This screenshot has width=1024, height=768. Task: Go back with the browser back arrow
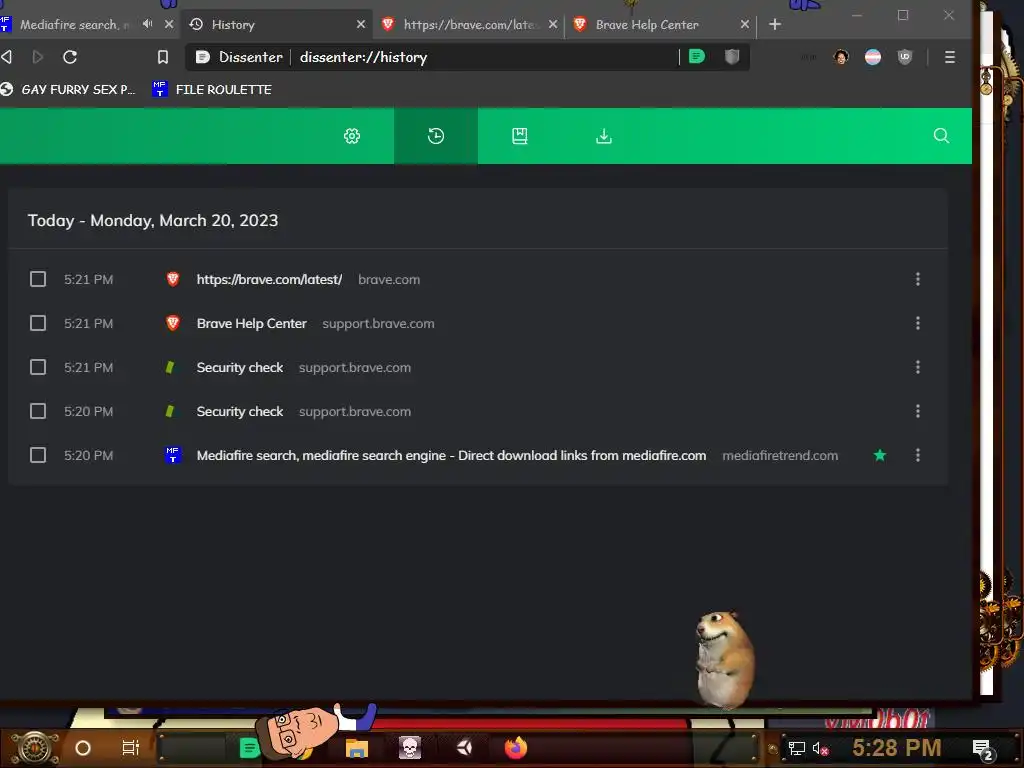(x=7, y=57)
